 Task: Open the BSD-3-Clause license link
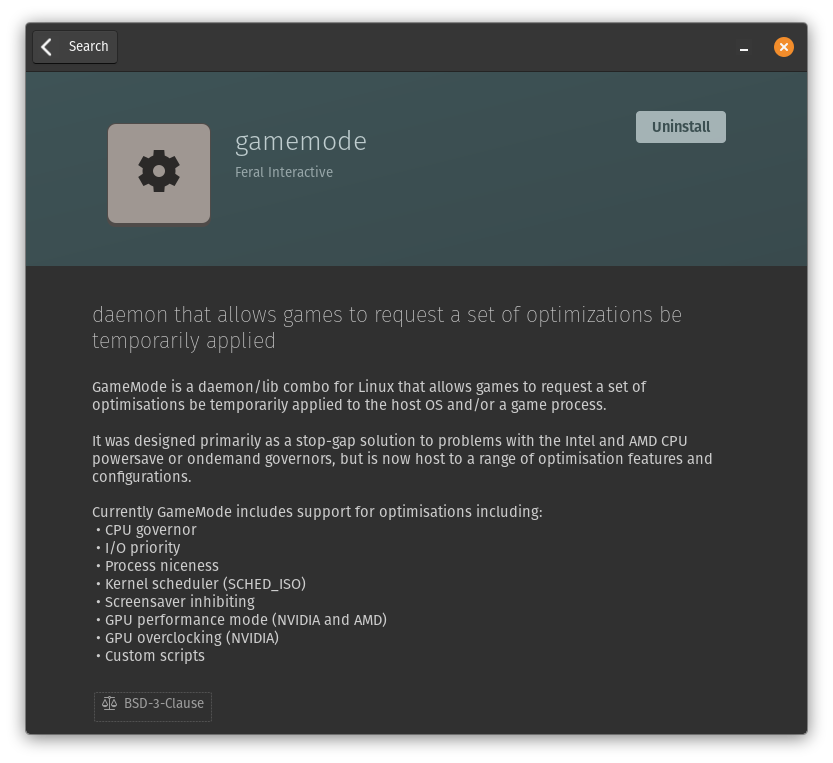[x=153, y=706]
